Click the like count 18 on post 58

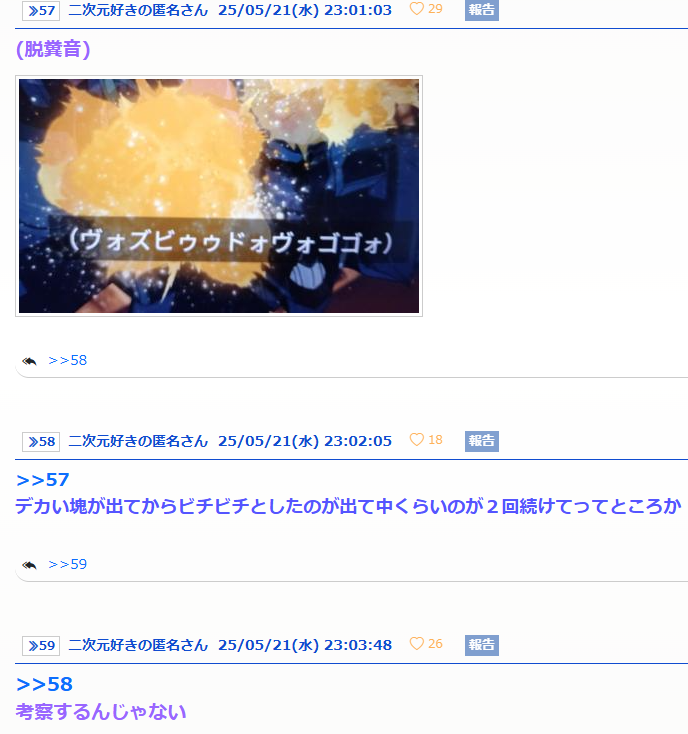[x=435, y=440]
